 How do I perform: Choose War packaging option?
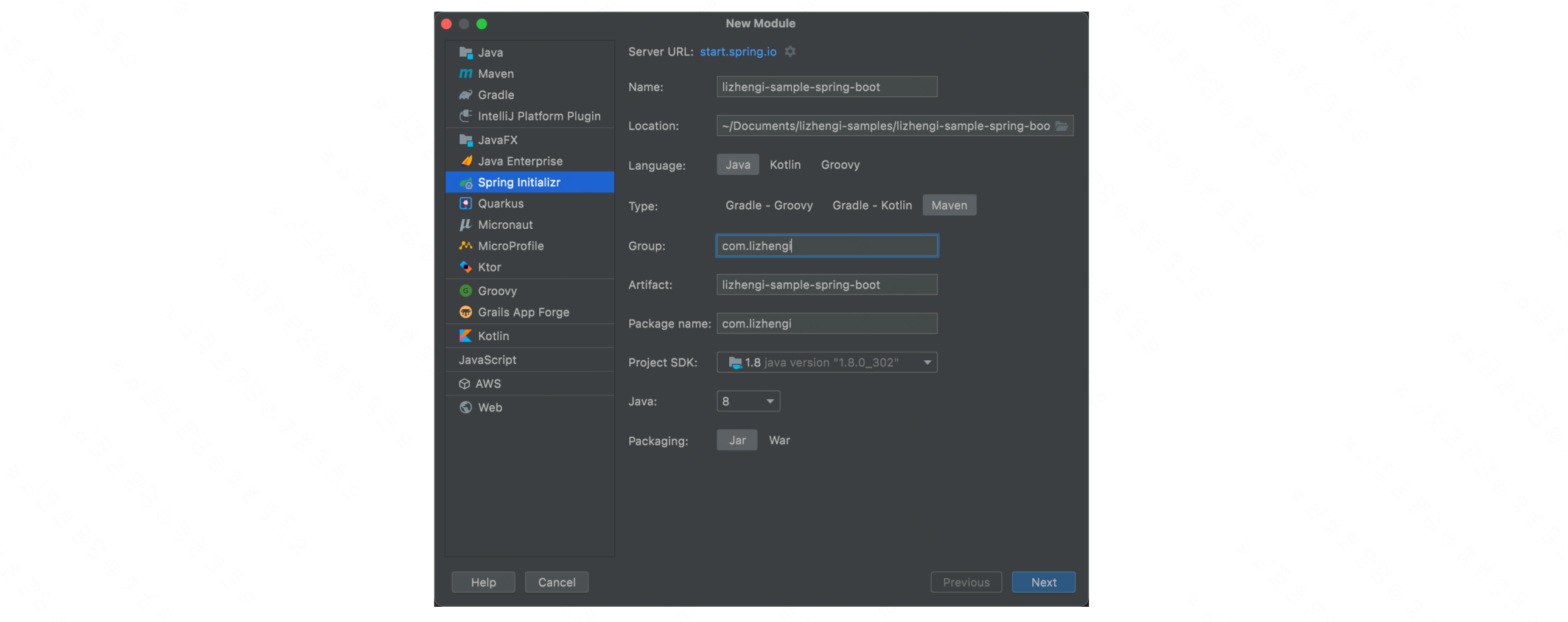pos(779,441)
